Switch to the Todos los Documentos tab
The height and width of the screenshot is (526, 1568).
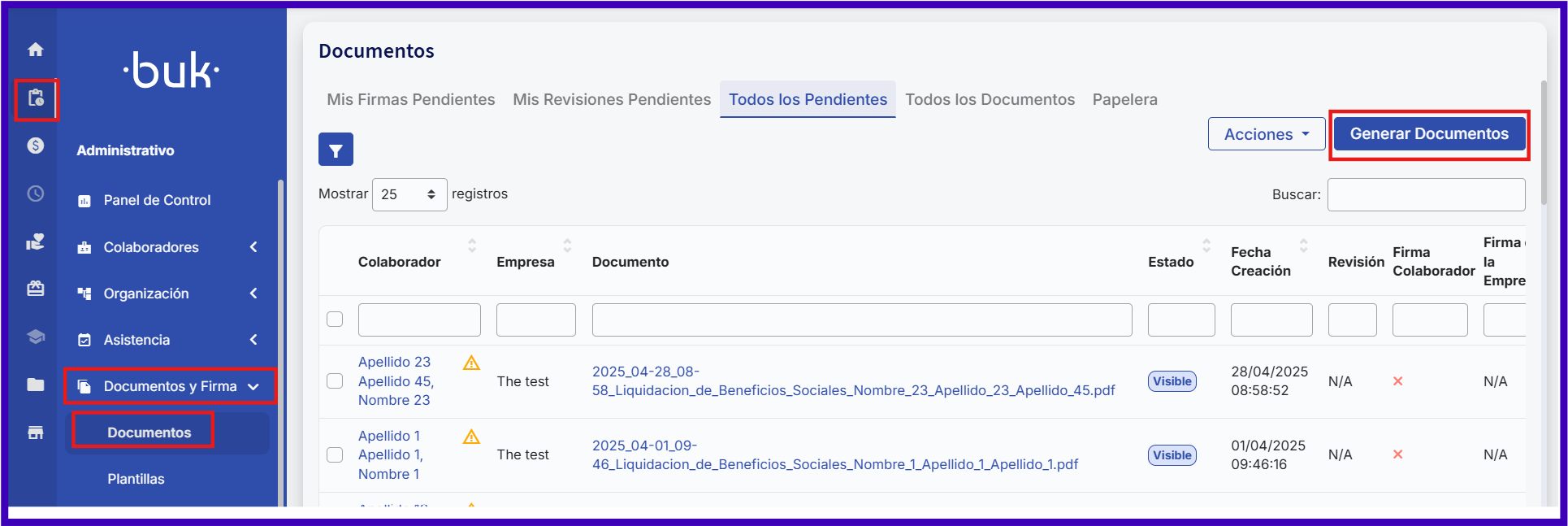(x=990, y=99)
